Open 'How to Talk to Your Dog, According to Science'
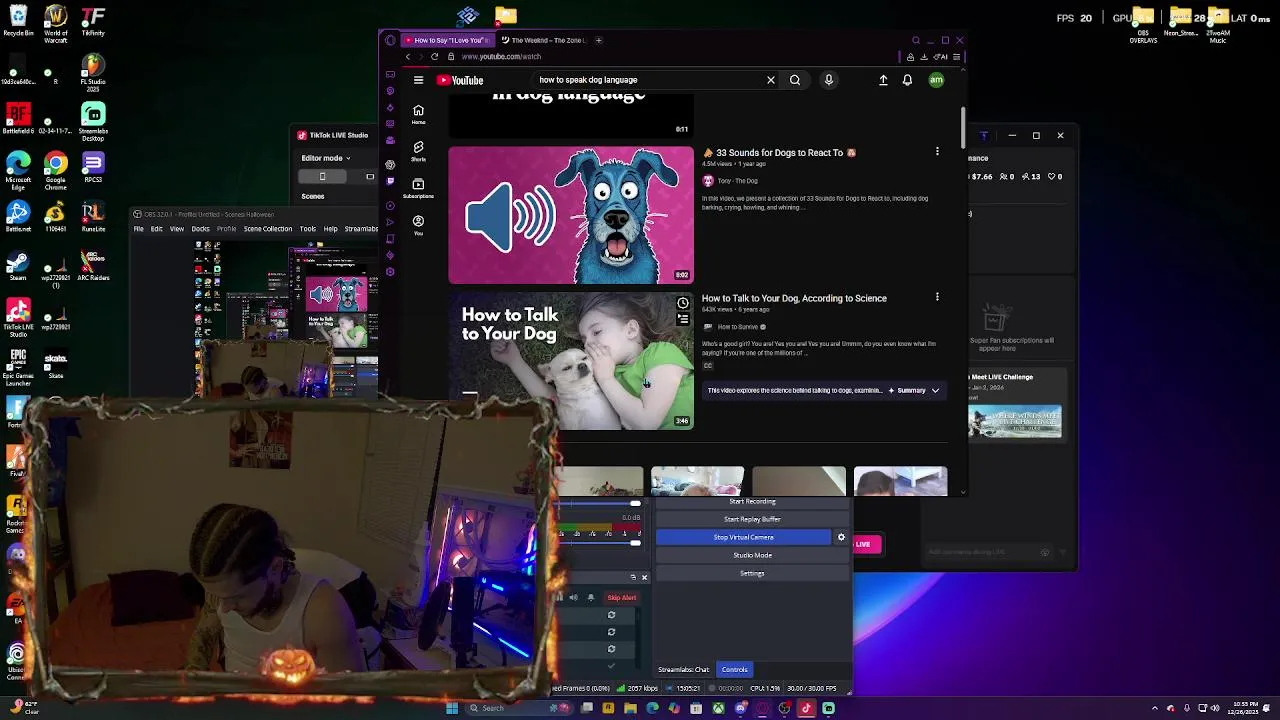Image resolution: width=1280 pixels, height=720 pixels. [794, 298]
